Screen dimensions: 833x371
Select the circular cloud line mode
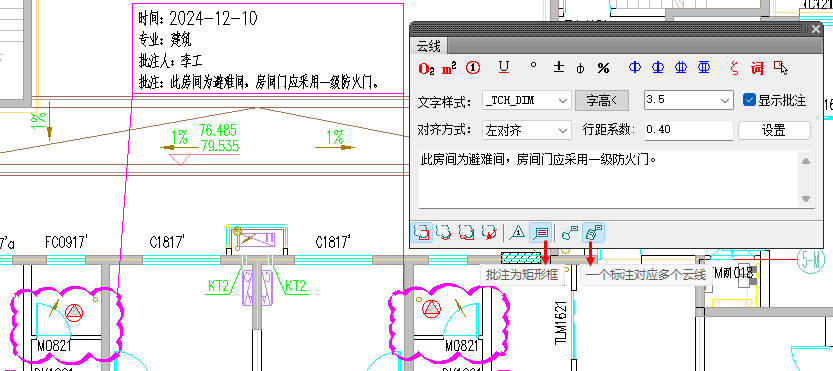444,233
